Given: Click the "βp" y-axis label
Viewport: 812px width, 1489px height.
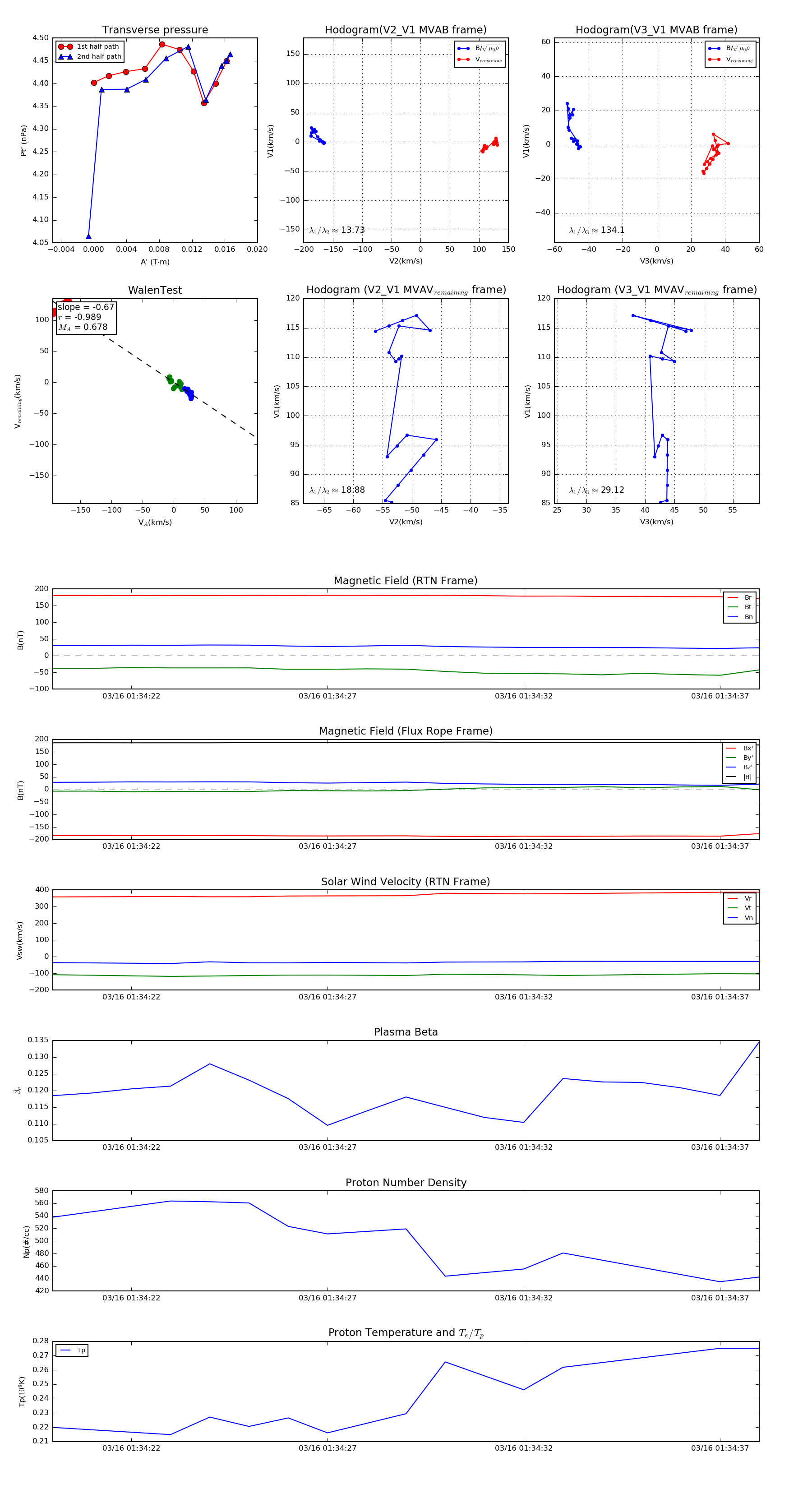Looking at the screenshot, I should click(x=17, y=1090).
